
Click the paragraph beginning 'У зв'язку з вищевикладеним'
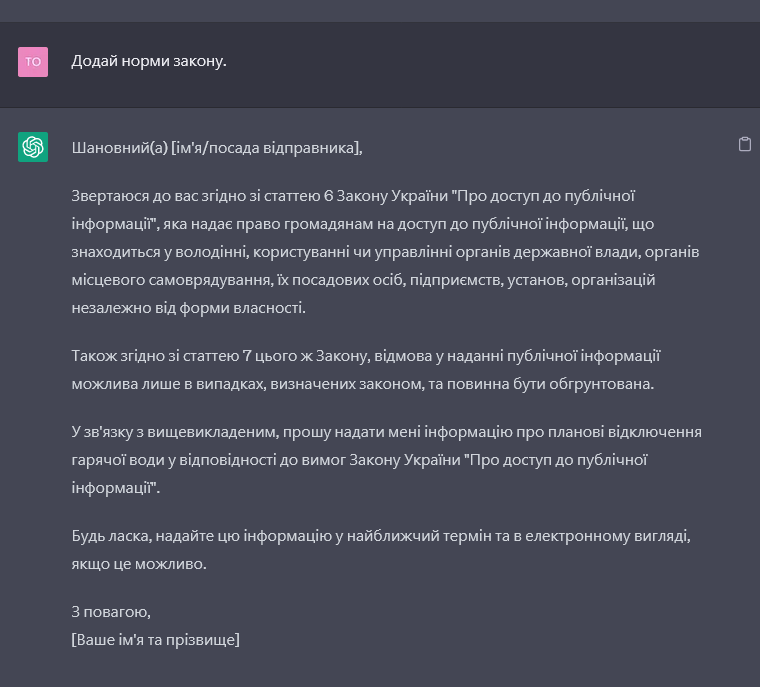[x=386, y=459]
